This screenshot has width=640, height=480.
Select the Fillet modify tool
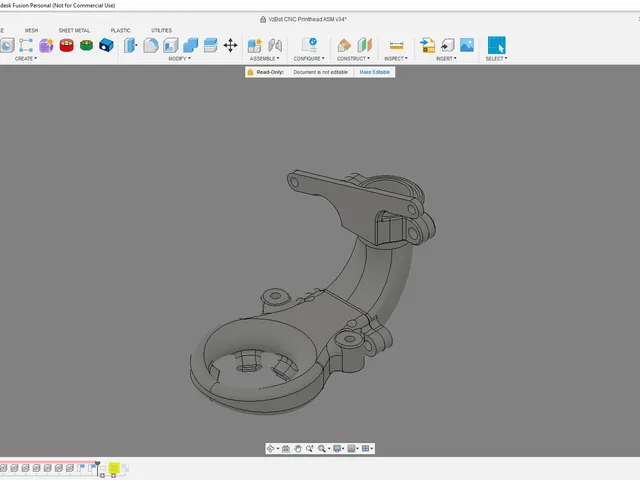(x=151, y=45)
